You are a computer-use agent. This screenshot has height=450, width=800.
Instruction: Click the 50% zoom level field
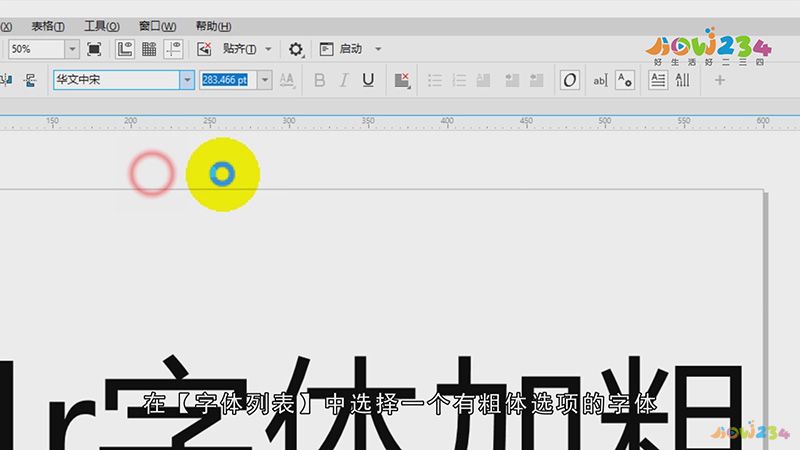[x=36, y=49]
